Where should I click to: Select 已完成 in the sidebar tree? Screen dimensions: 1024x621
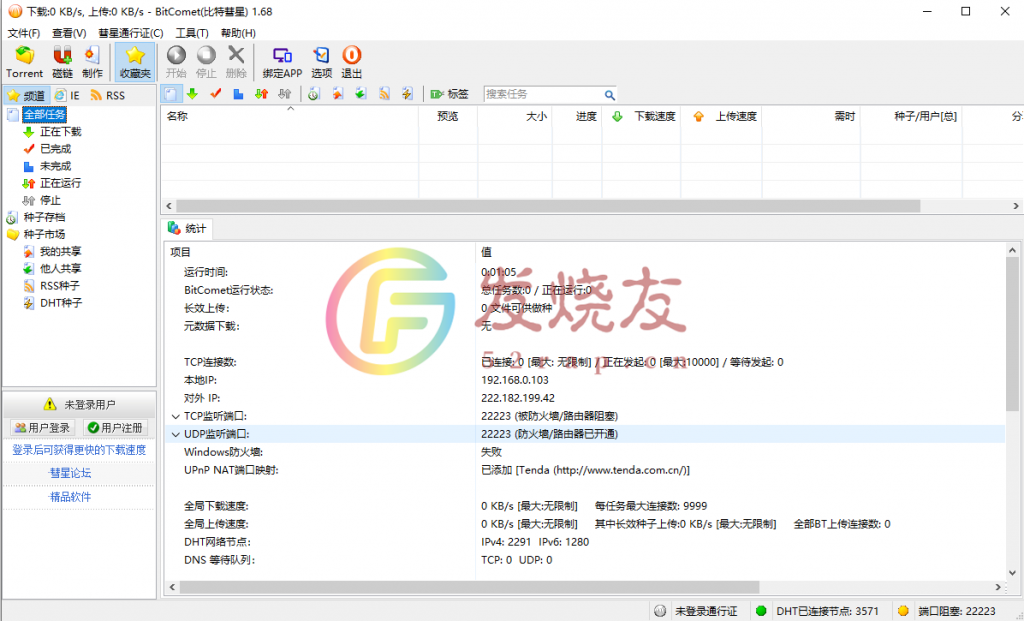point(56,149)
